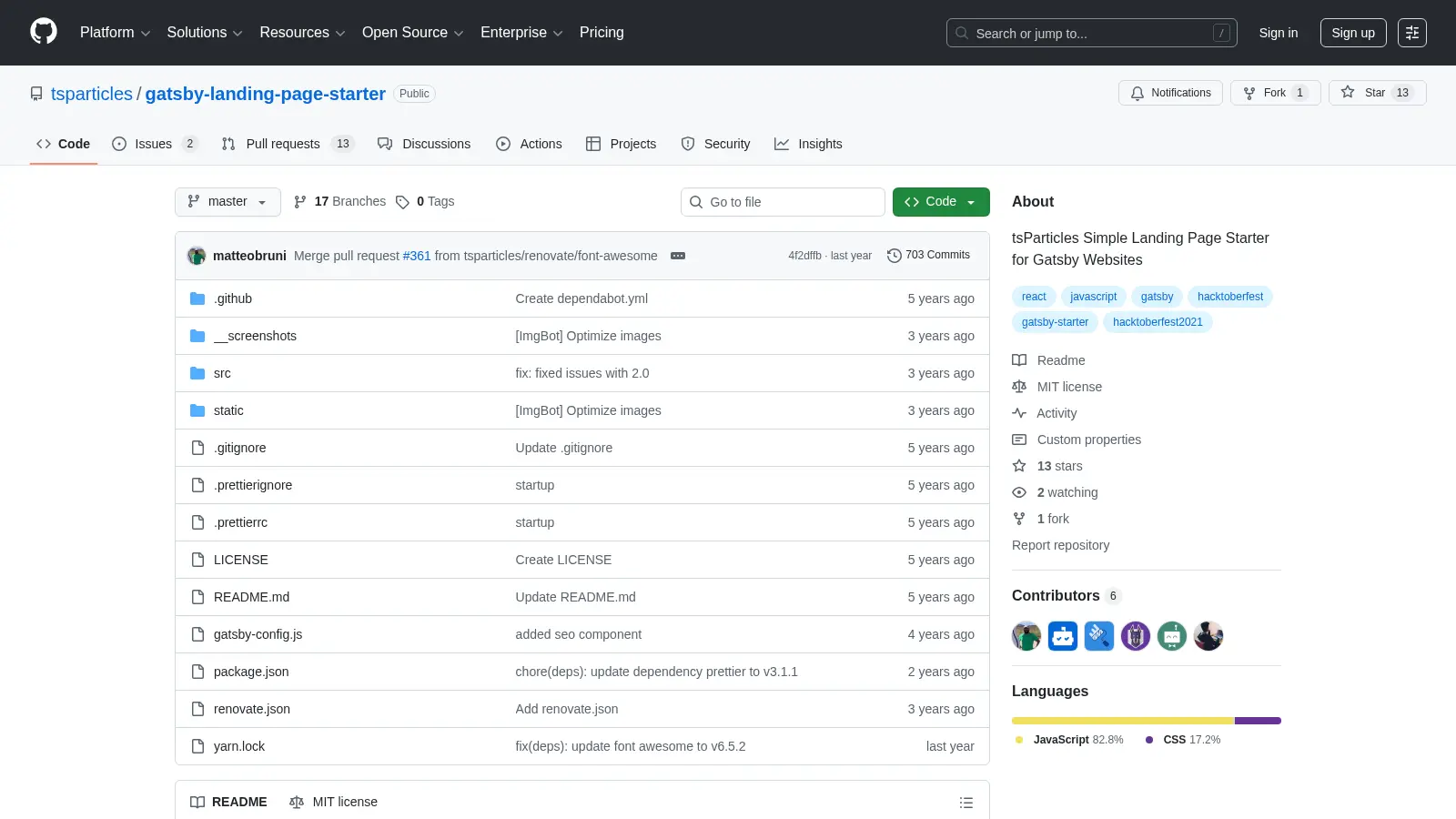
Task: Switch to the Projects tab
Action: pos(621,144)
